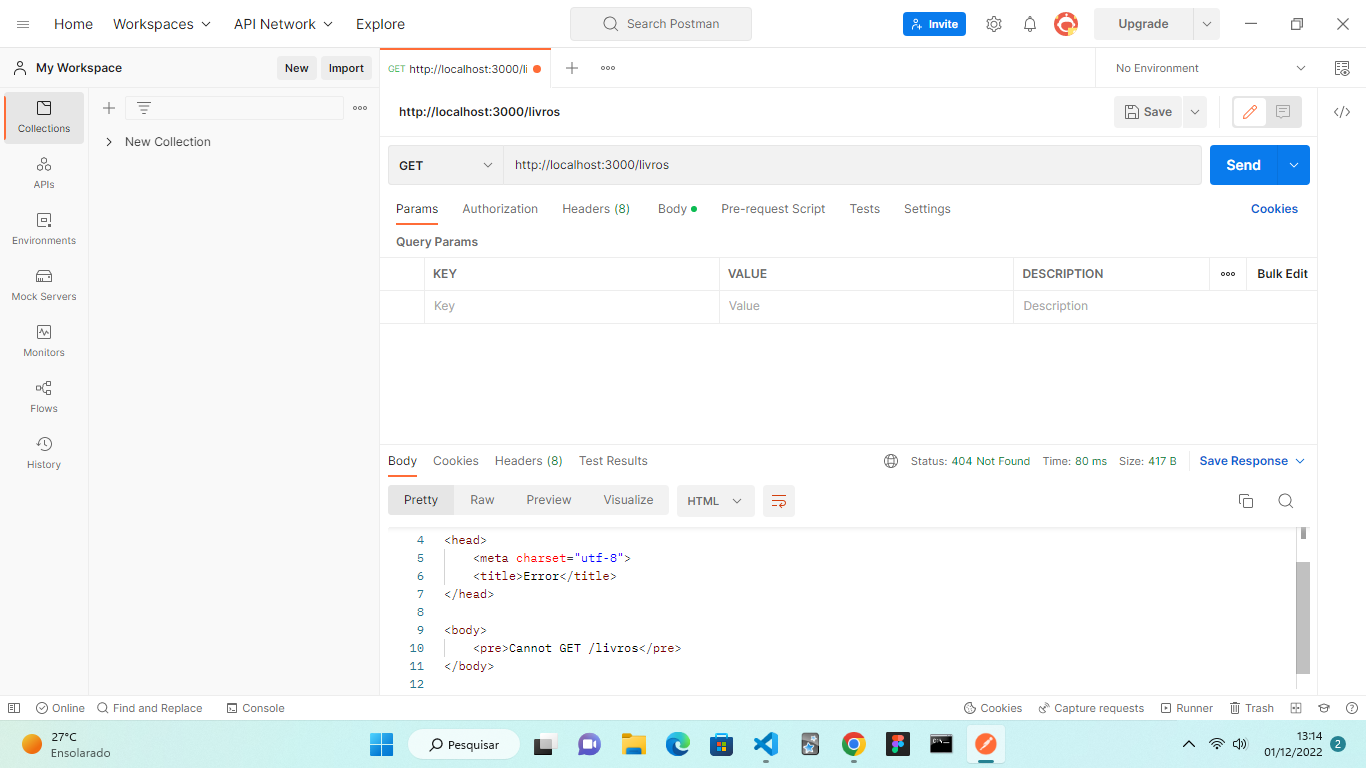Screen dimensions: 1366x768
Task: Open Flows in sidebar
Action: coord(44,397)
